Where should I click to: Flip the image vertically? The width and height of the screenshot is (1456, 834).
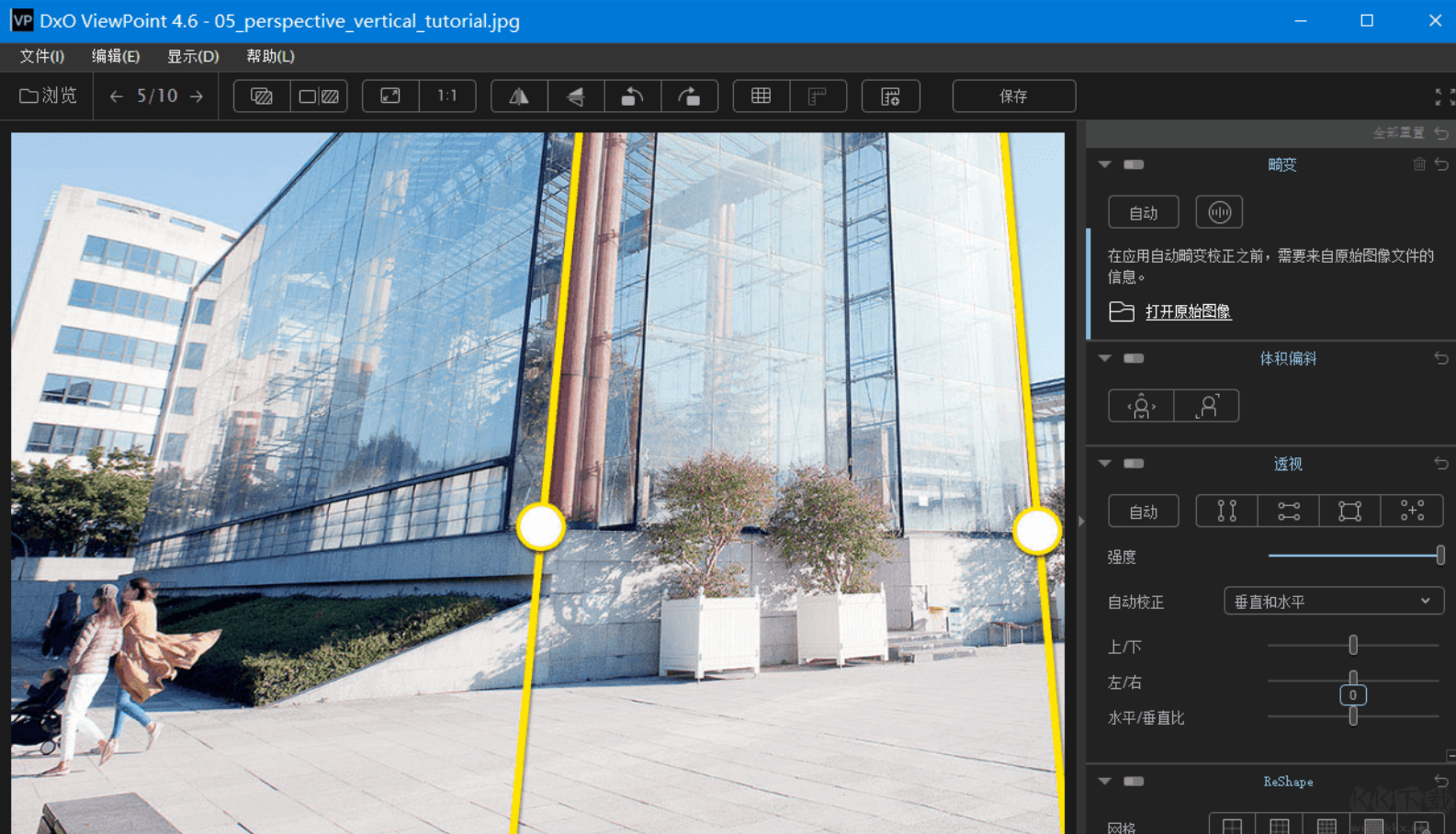point(576,96)
